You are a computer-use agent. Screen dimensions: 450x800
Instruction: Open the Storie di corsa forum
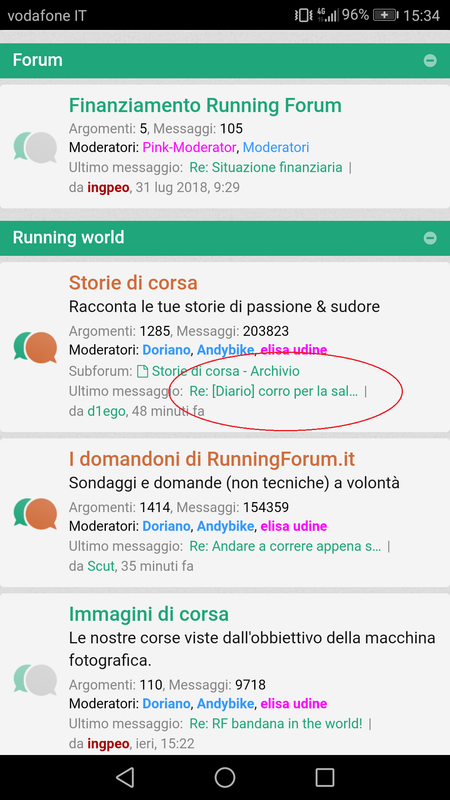pyautogui.click(x=133, y=283)
